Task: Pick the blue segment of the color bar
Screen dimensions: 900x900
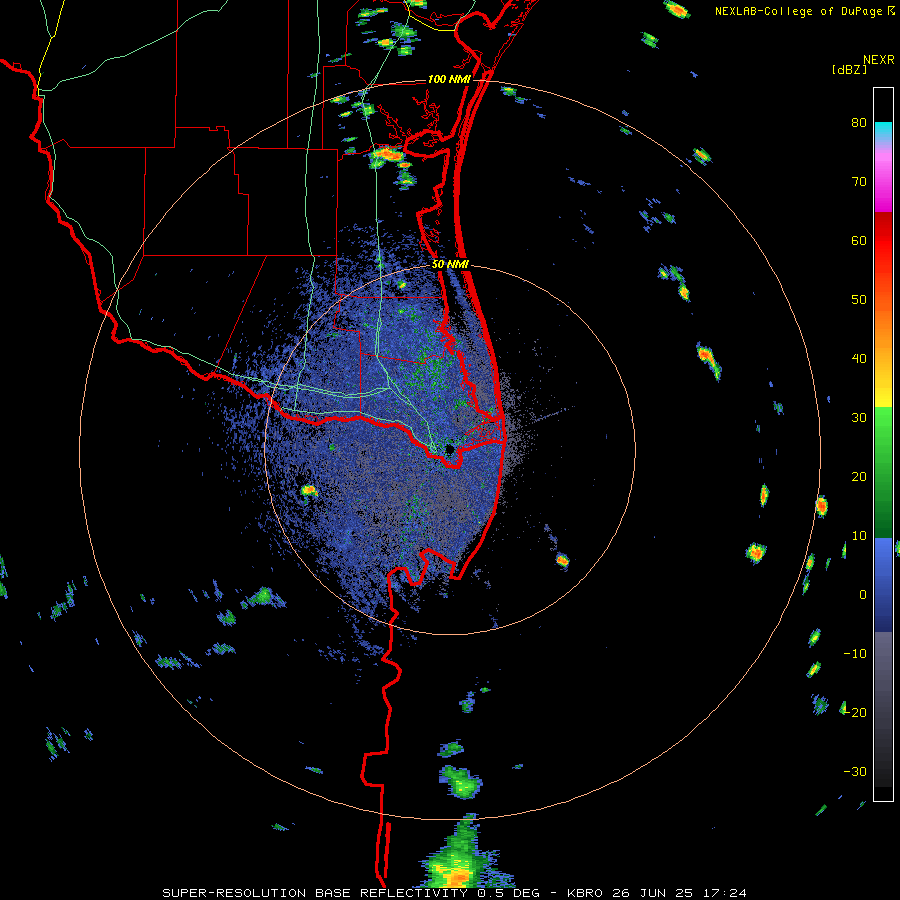Action: (883, 584)
